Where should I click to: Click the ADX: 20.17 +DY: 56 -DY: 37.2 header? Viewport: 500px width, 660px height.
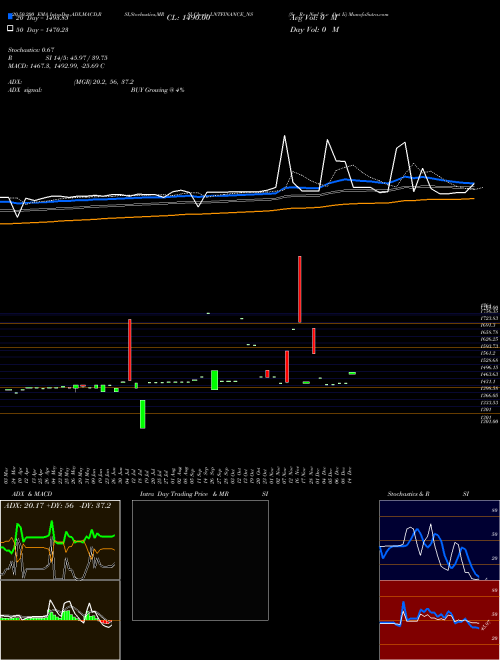(x=57, y=506)
